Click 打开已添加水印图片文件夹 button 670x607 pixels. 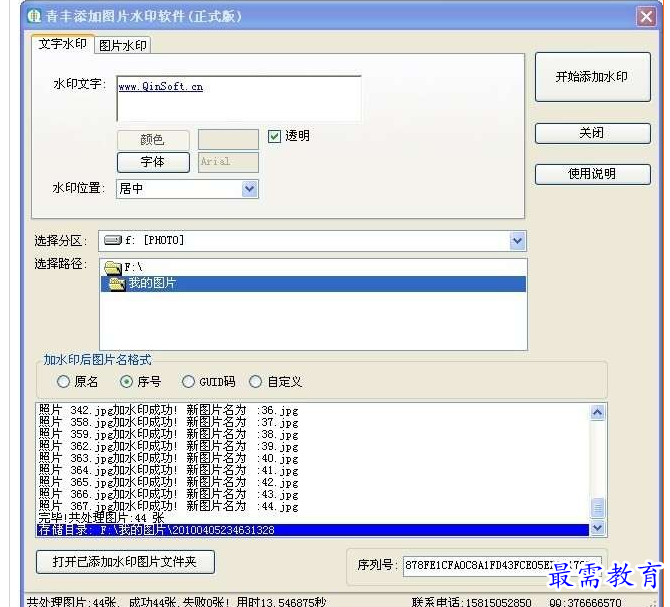(125, 562)
